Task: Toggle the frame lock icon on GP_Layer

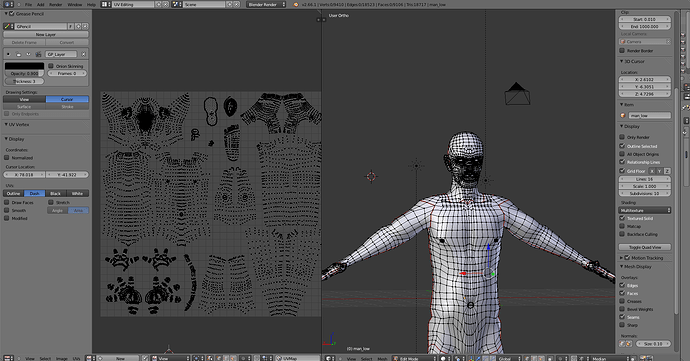Action: click(38, 54)
